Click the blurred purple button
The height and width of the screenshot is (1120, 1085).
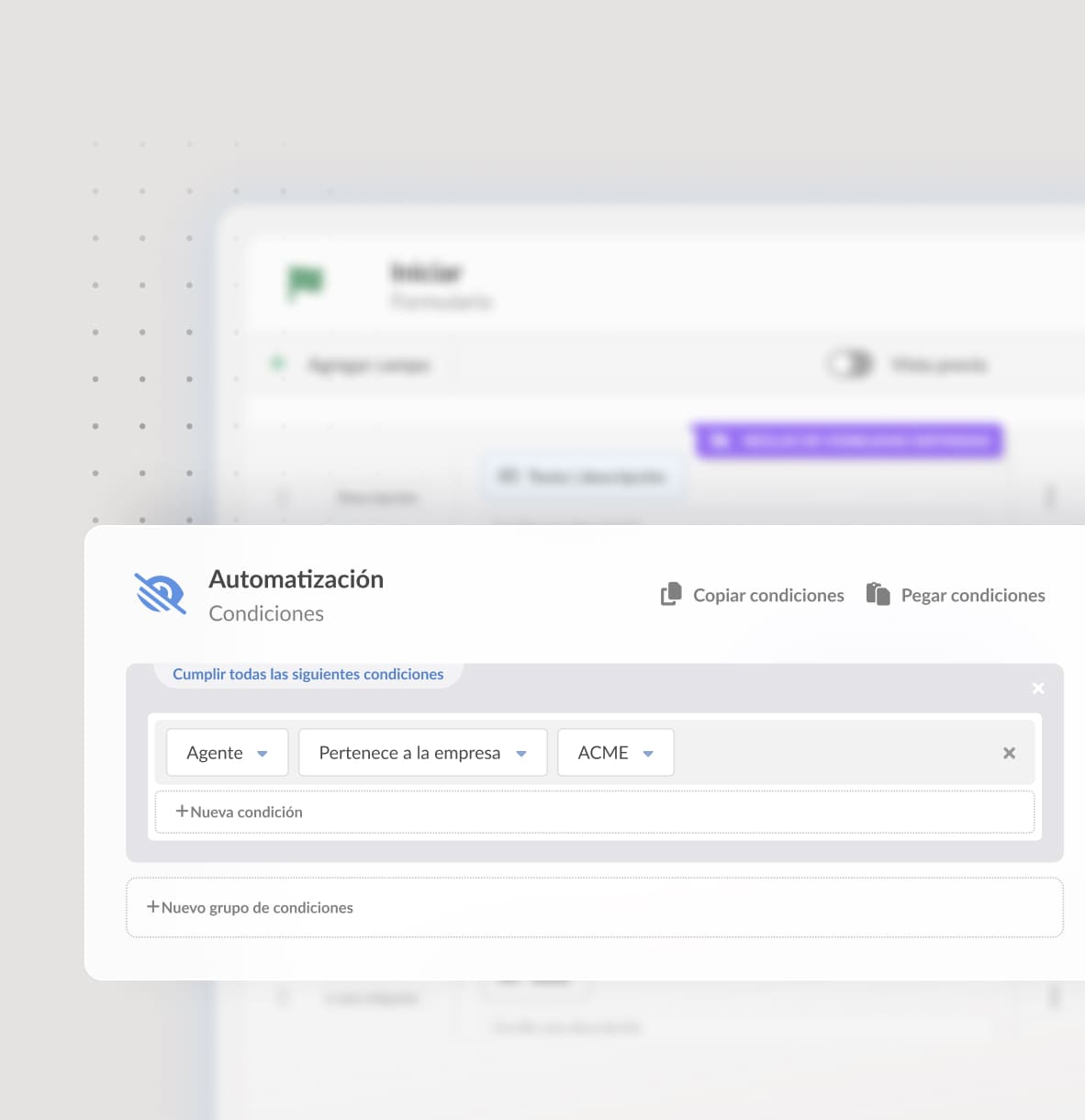point(848,442)
